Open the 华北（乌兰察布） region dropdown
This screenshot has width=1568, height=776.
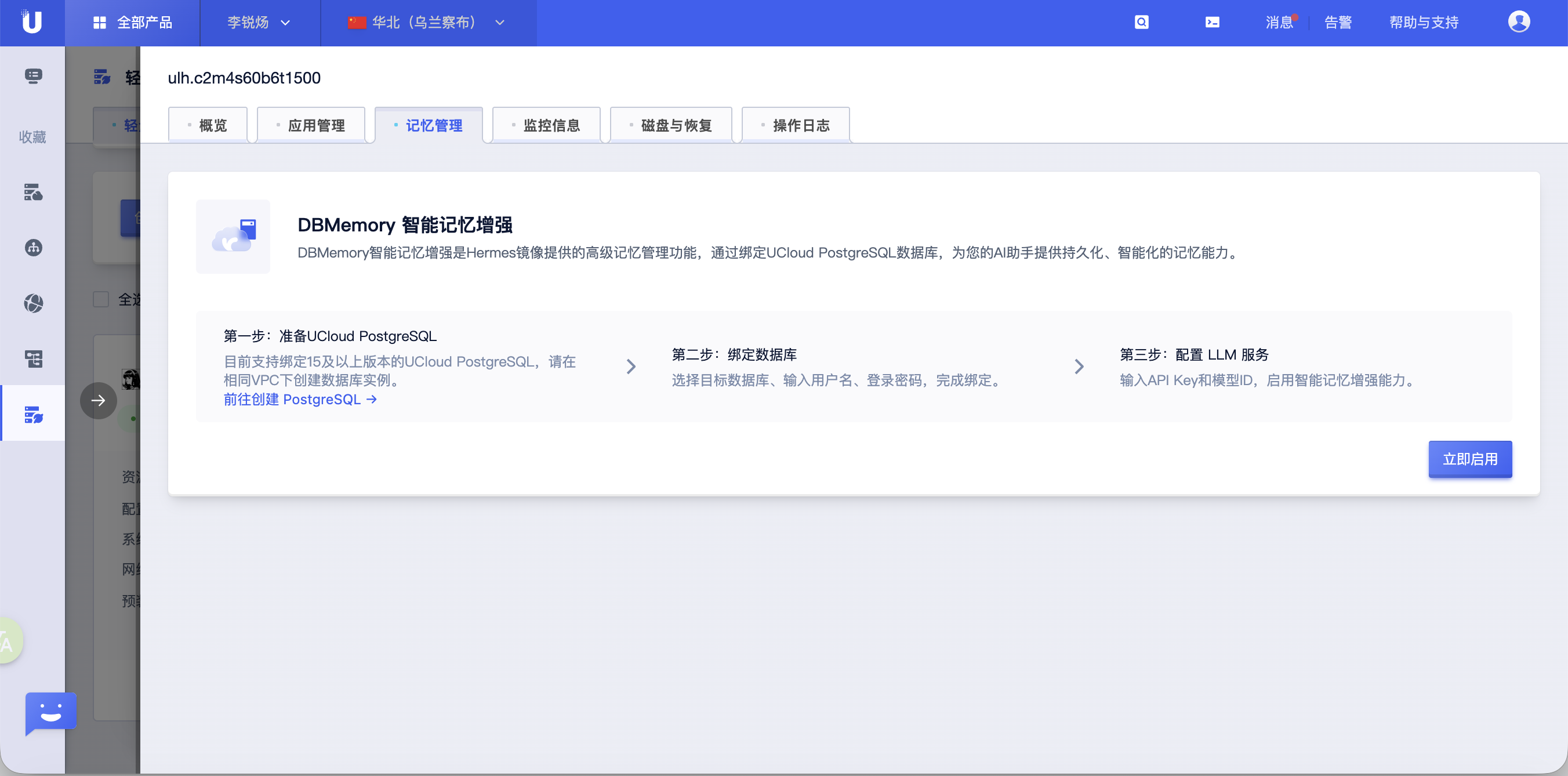click(427, 23)
